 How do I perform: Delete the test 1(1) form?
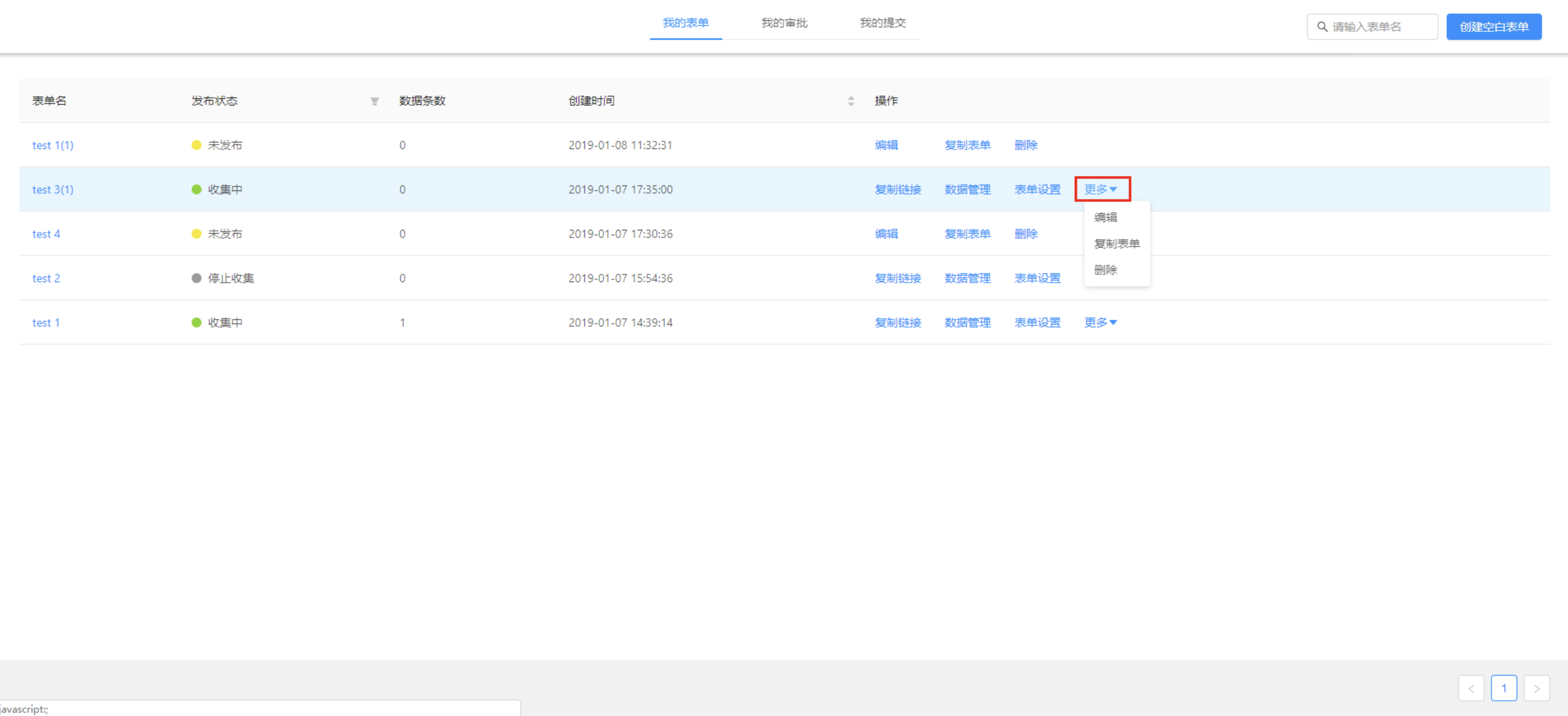click(1026, 146)
